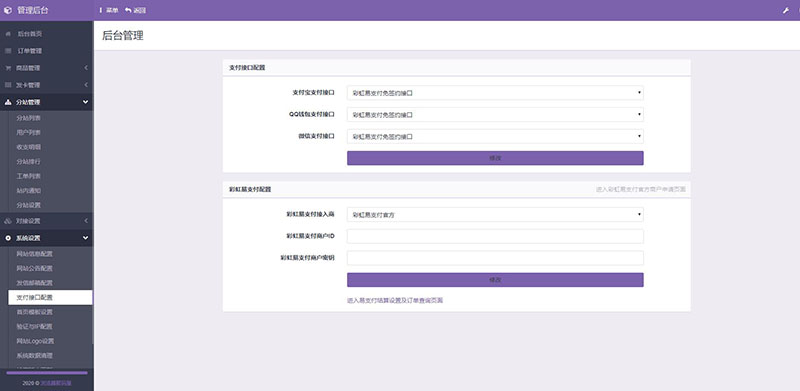
Task: Click the gear icon beside 系统设置
Action: pos(8,238)
